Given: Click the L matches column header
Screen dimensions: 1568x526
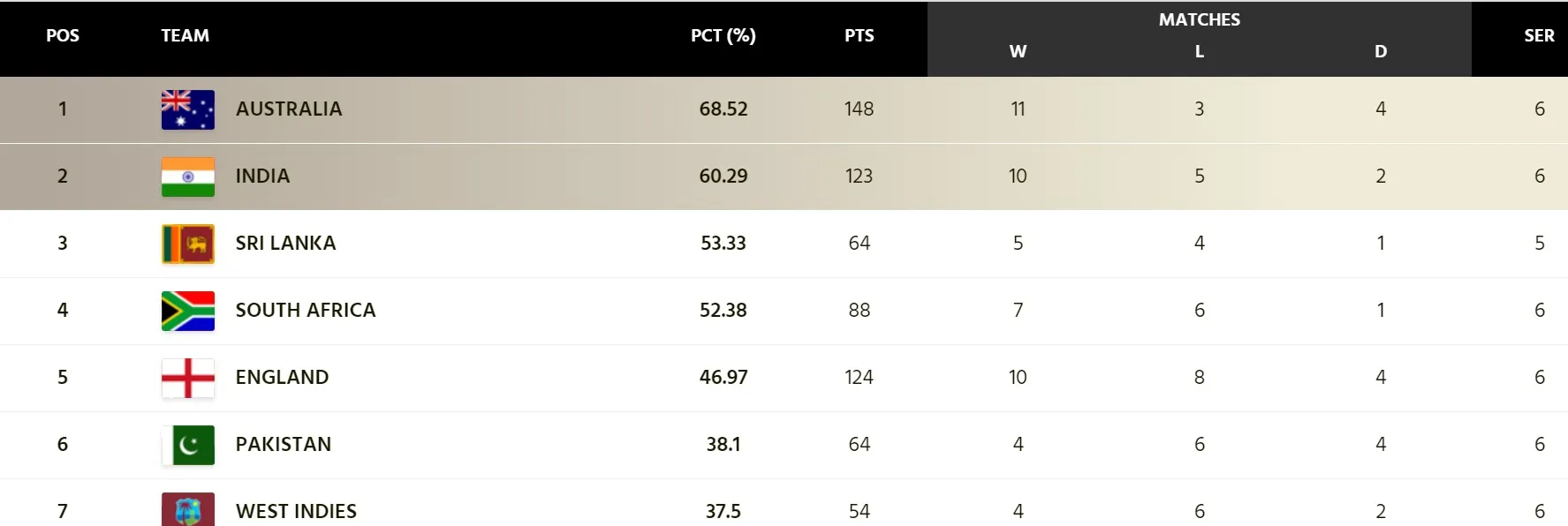Looking at the screenshot, I should [1199, 51].
